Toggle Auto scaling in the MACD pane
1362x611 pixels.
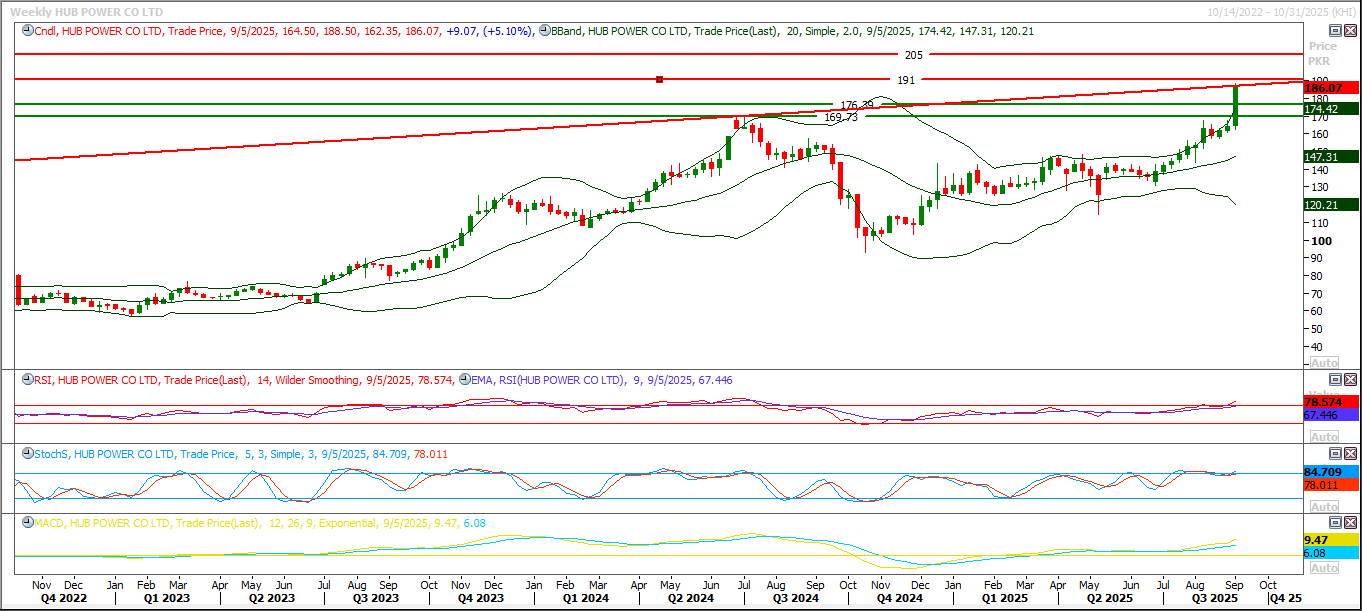click(1323, 568)
